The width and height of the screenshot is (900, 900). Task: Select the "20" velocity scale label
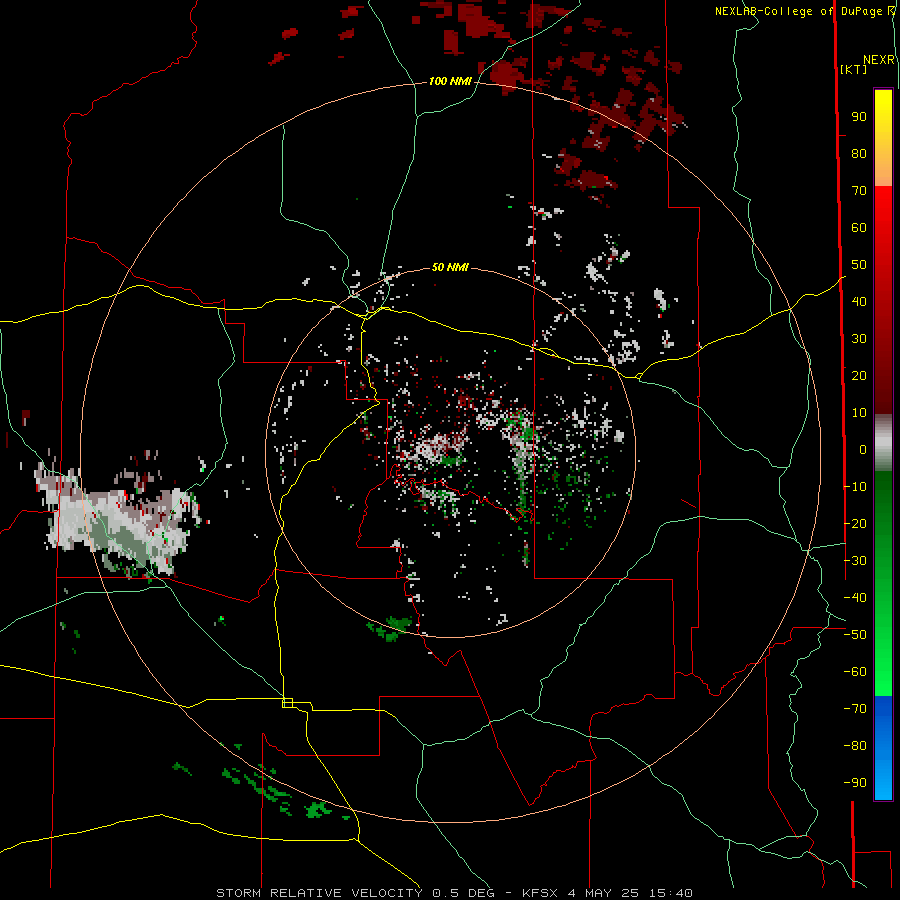[859, 376]
